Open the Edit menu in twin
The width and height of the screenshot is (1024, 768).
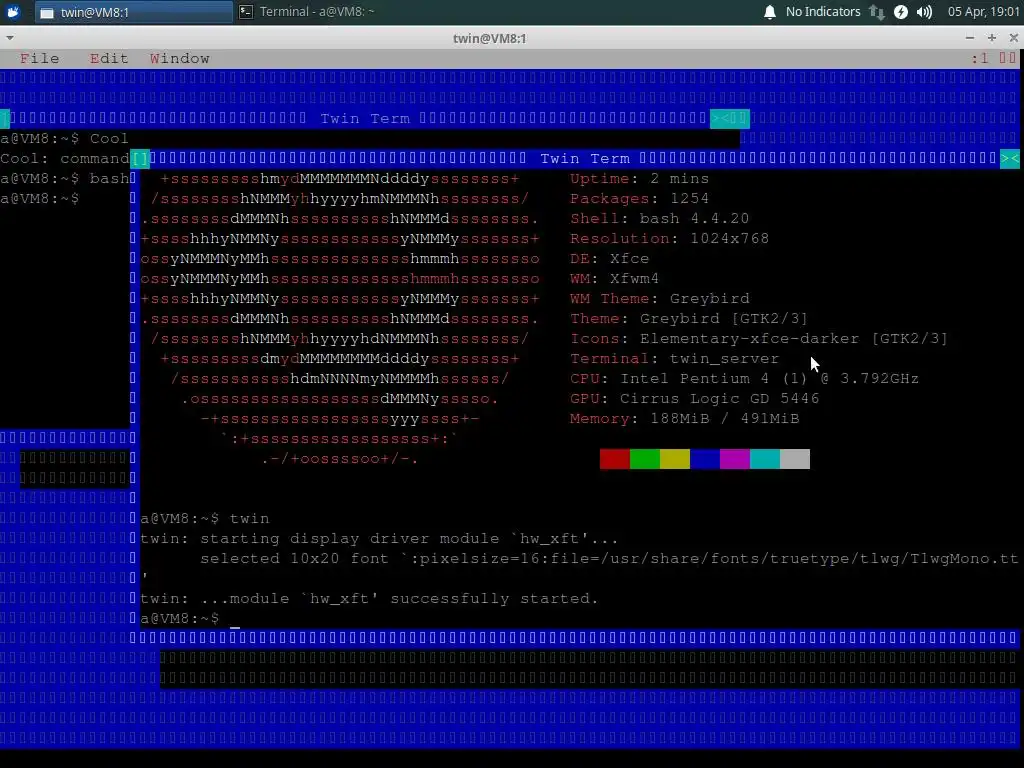pyautogui.click(x=109, y=59)
